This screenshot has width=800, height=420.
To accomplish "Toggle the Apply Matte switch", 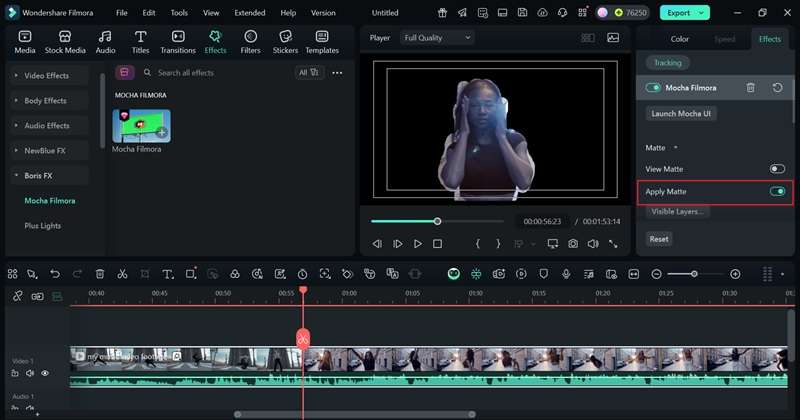I will (x=777, y=191).
